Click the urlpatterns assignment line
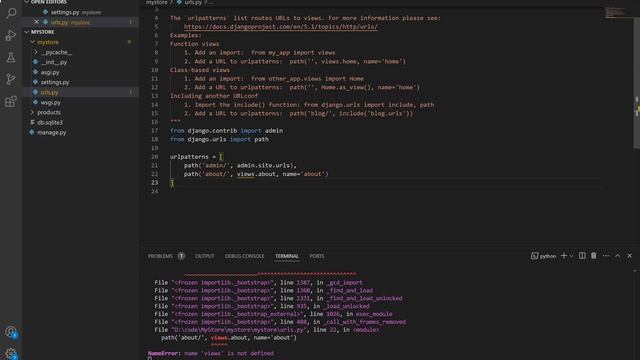This screenshot has width=640, height=360. click(x=196, y=157)
